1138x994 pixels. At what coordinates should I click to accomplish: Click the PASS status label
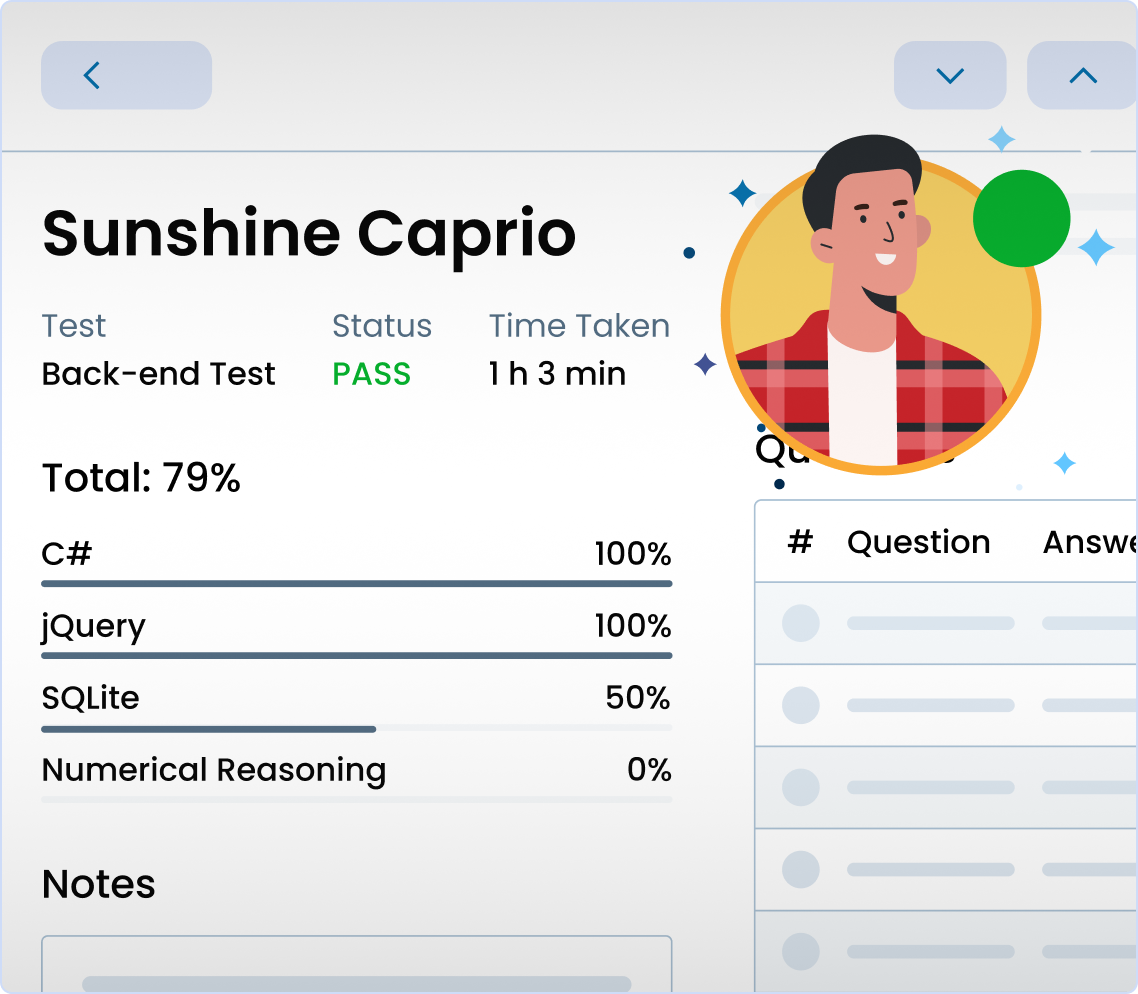pyautogui.click(x=371, y=374)
